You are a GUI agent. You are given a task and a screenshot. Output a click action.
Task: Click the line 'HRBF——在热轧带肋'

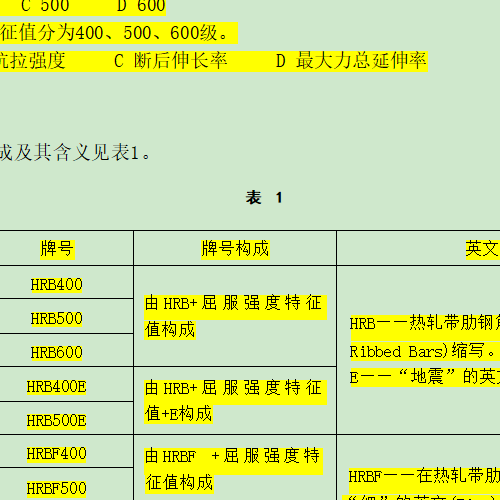click(x=424, y=476)
